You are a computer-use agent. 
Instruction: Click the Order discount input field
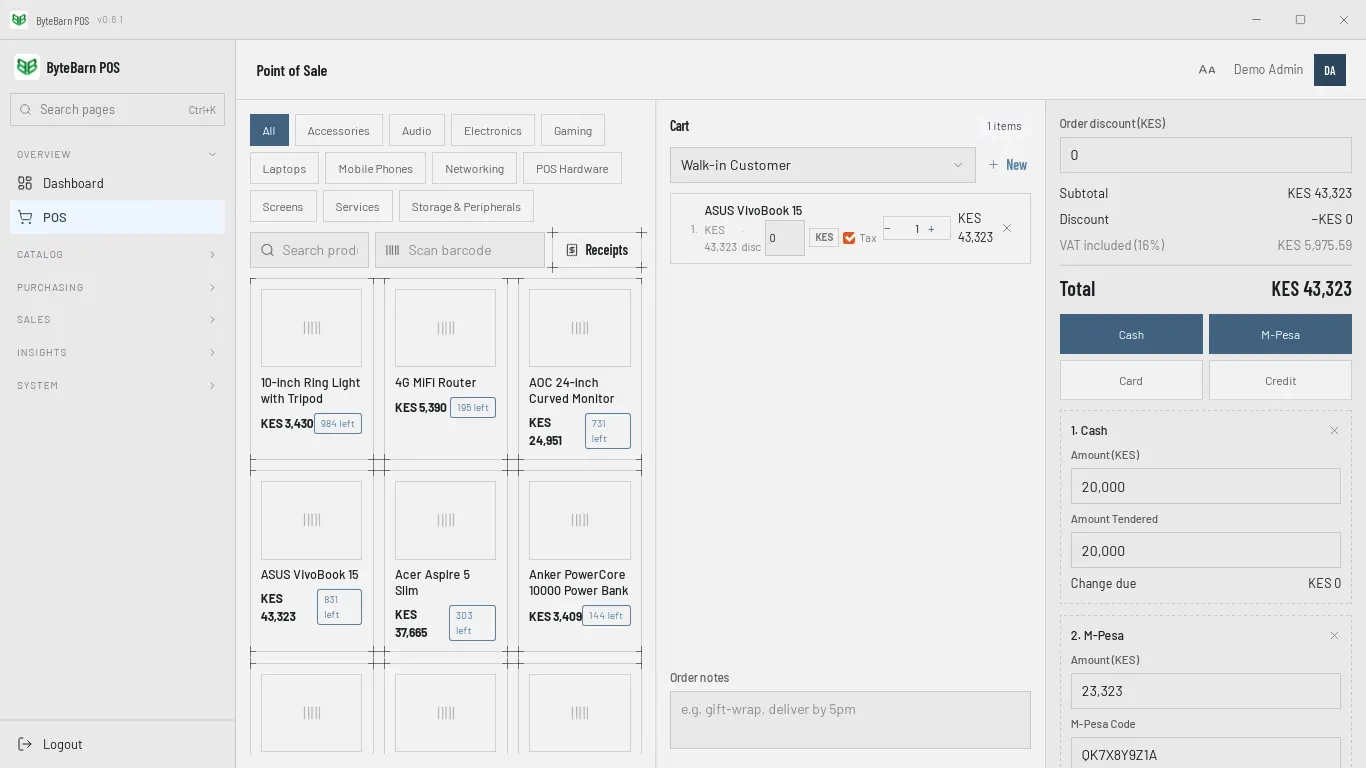(1205, 155)
